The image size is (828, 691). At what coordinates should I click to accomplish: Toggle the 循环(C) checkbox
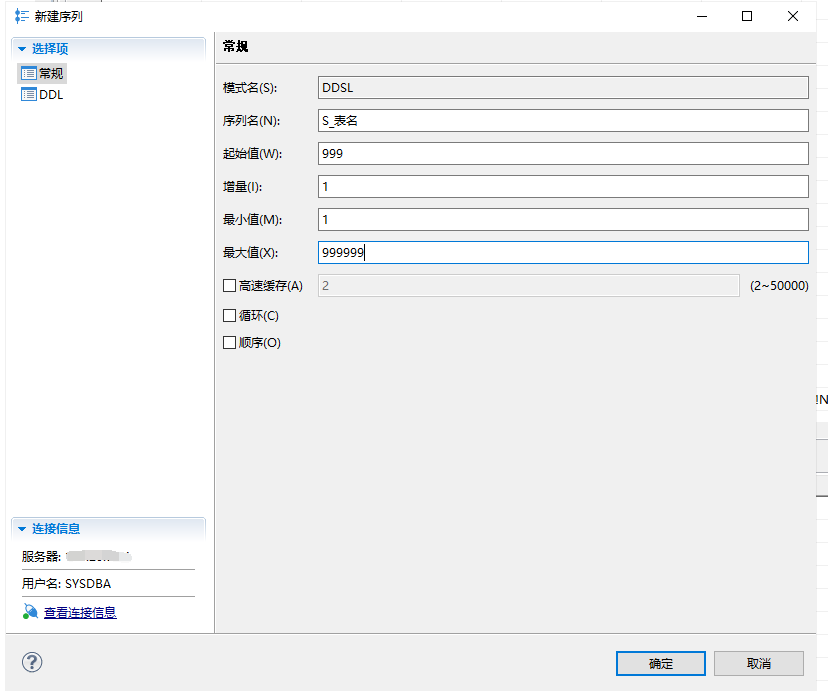pos(229,316)
